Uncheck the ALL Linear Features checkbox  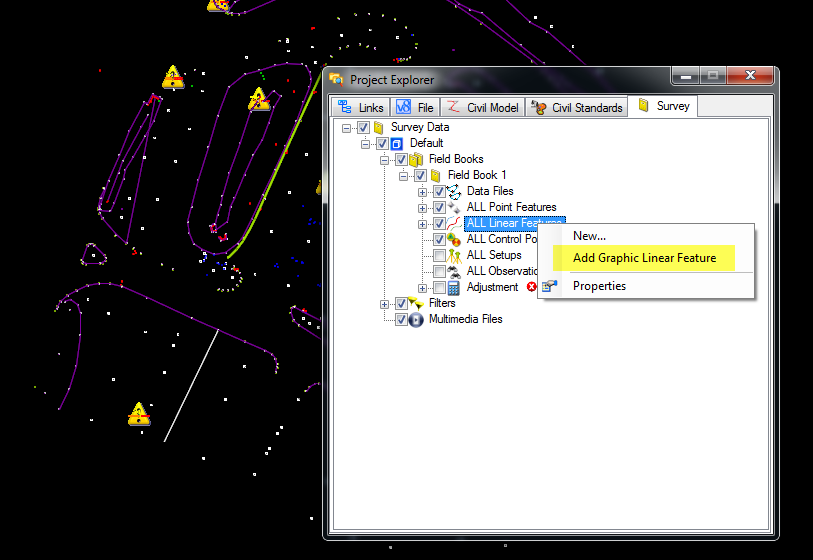coord(439,223)
